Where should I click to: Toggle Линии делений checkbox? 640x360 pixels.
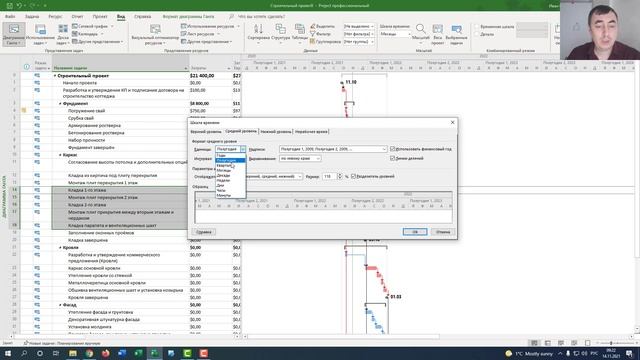pyautogui.click(x=393, y=158)
